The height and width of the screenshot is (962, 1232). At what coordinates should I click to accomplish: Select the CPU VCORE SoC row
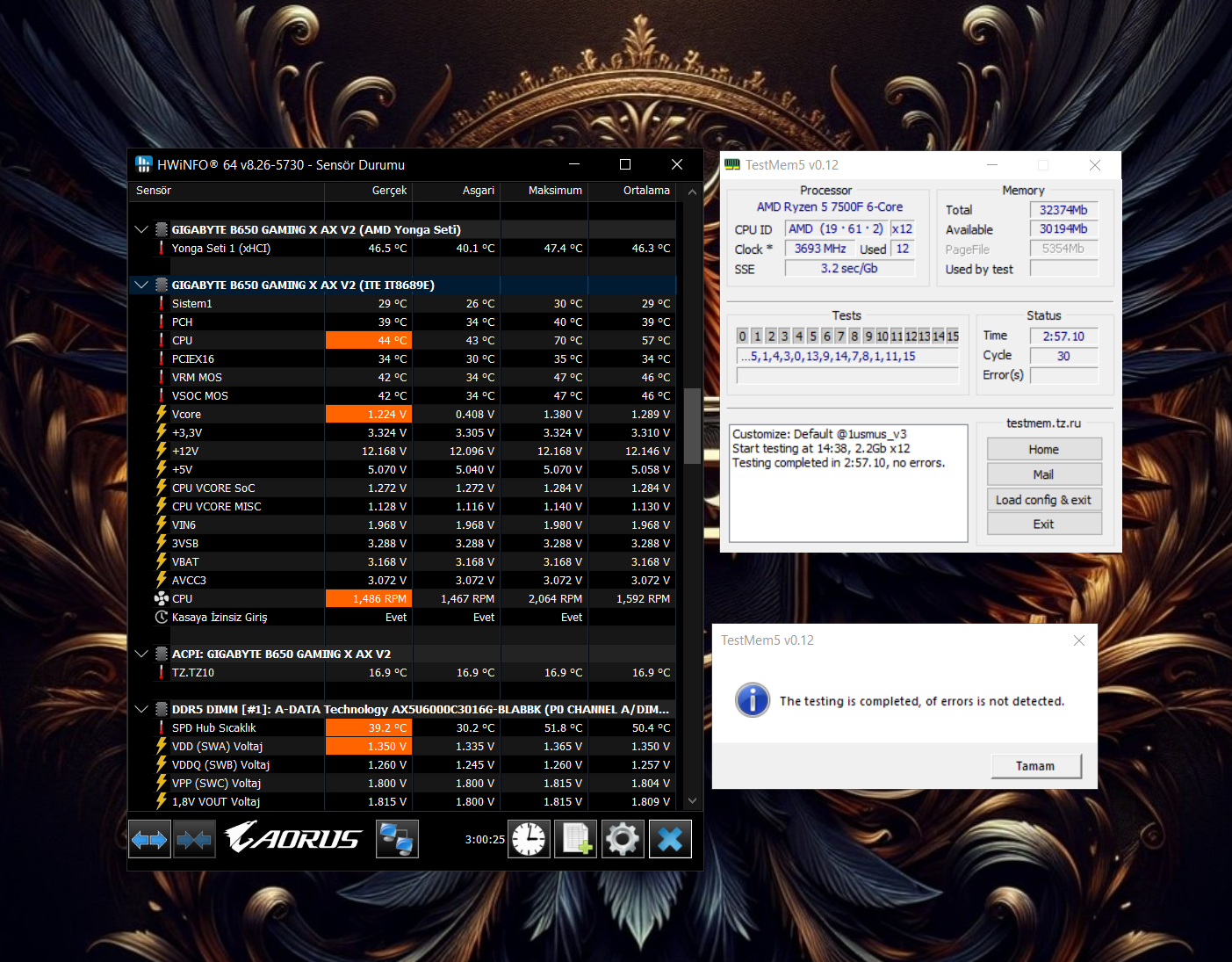(402, 488)
